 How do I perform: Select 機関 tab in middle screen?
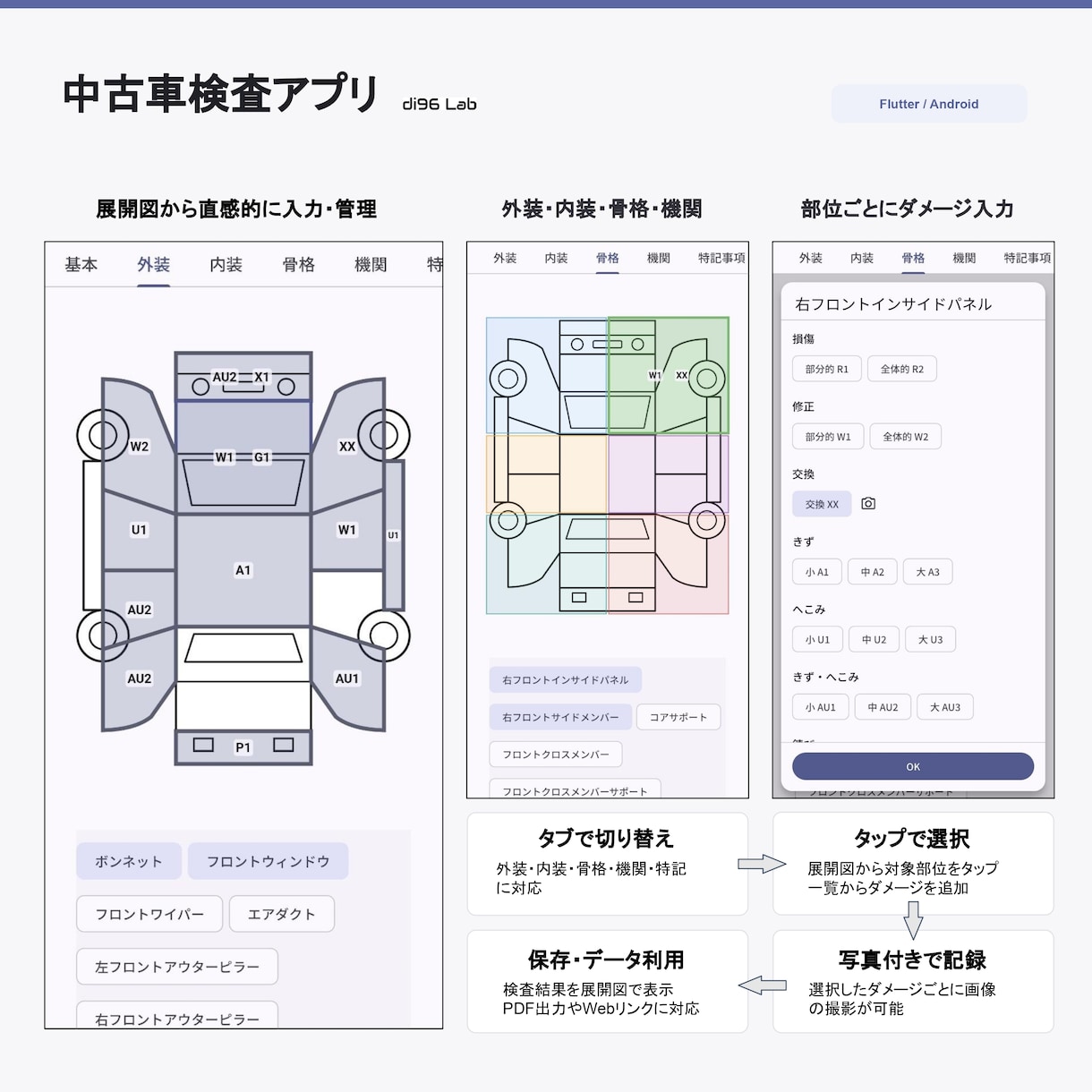pyautogui.click(x=659, y=258)
